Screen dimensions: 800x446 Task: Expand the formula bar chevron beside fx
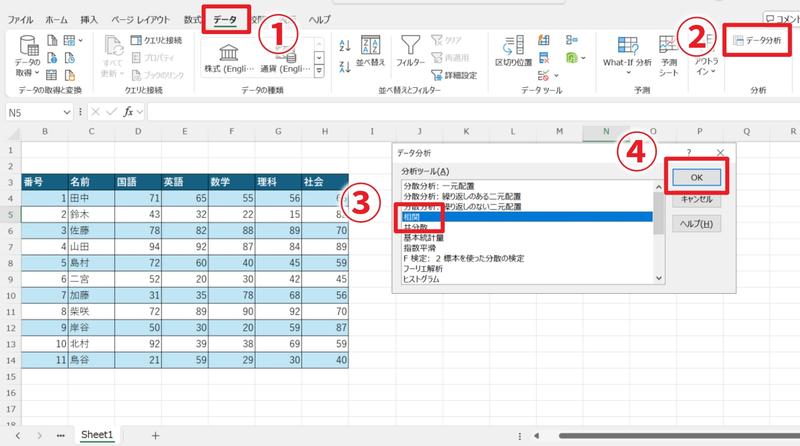pos(140,112)
